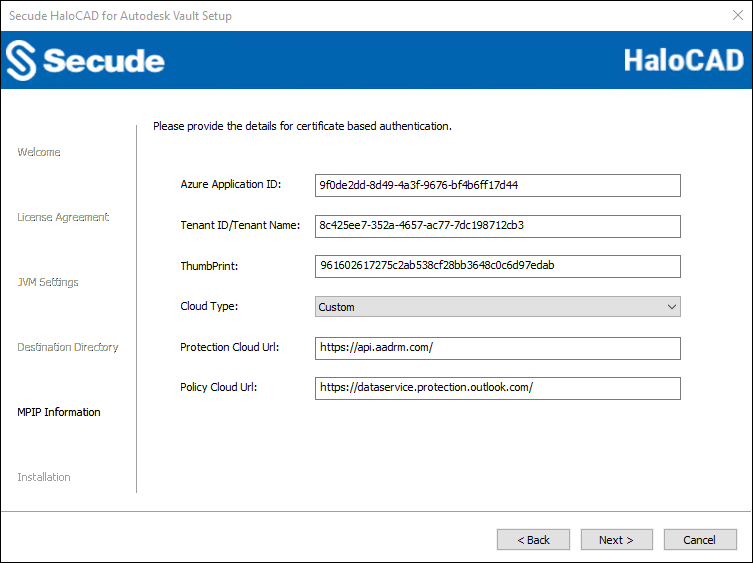This screenshot has width=753, height=563.
Task: Click the Secude logo icon
Action: coord(21,61)
